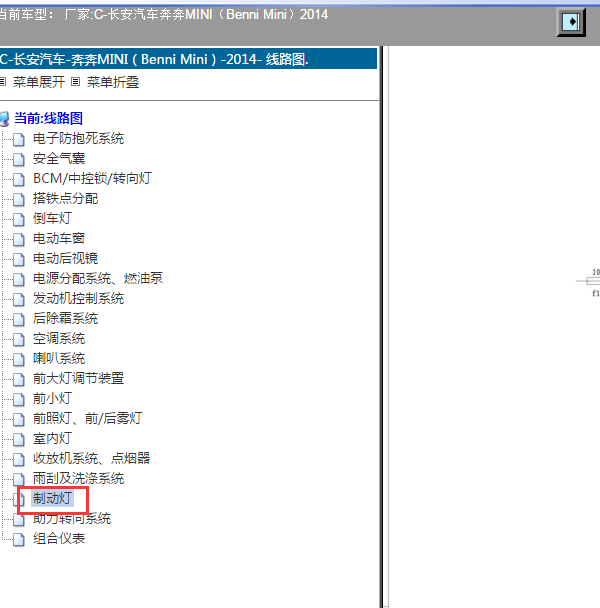Open the 助力转向系统 entry
600x608 pixels.
pos(72,518)
